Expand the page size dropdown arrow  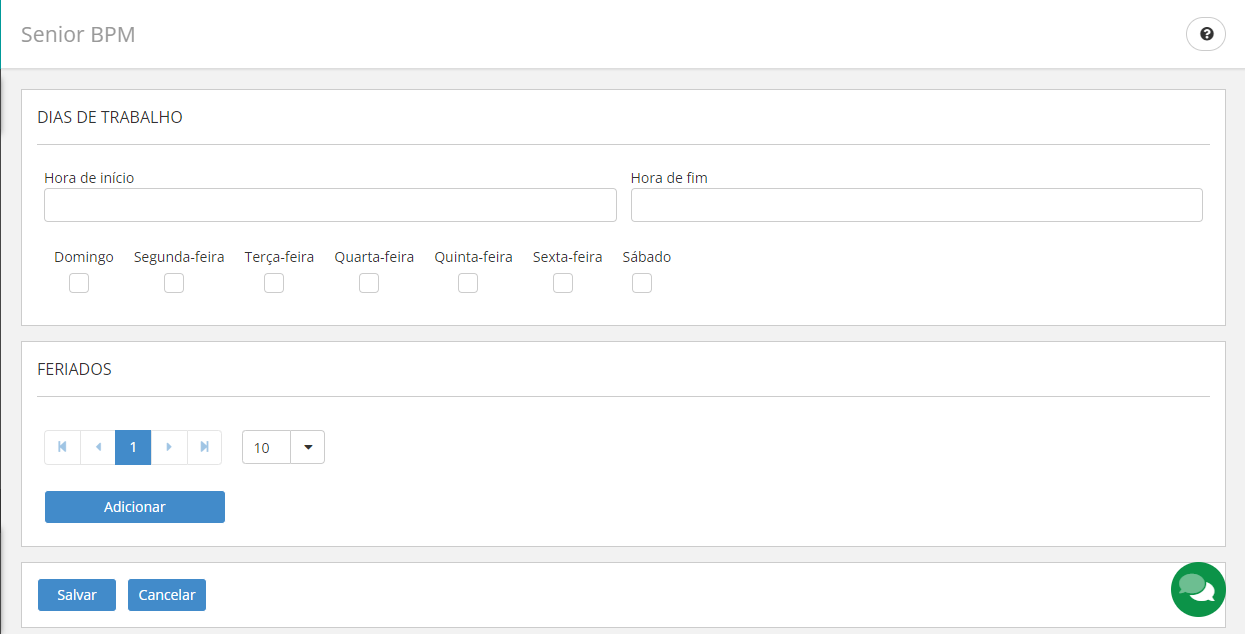coord(307,447)
